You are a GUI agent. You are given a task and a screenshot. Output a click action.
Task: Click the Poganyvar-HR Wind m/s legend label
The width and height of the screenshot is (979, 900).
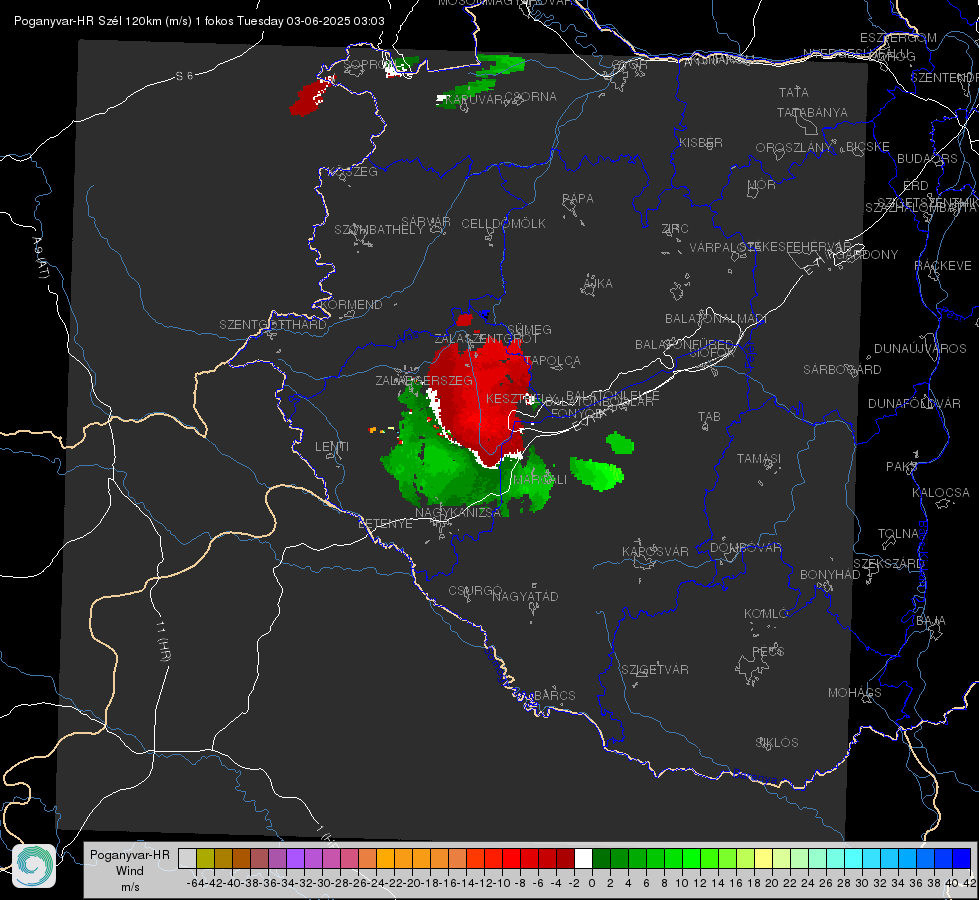(130, 870)
